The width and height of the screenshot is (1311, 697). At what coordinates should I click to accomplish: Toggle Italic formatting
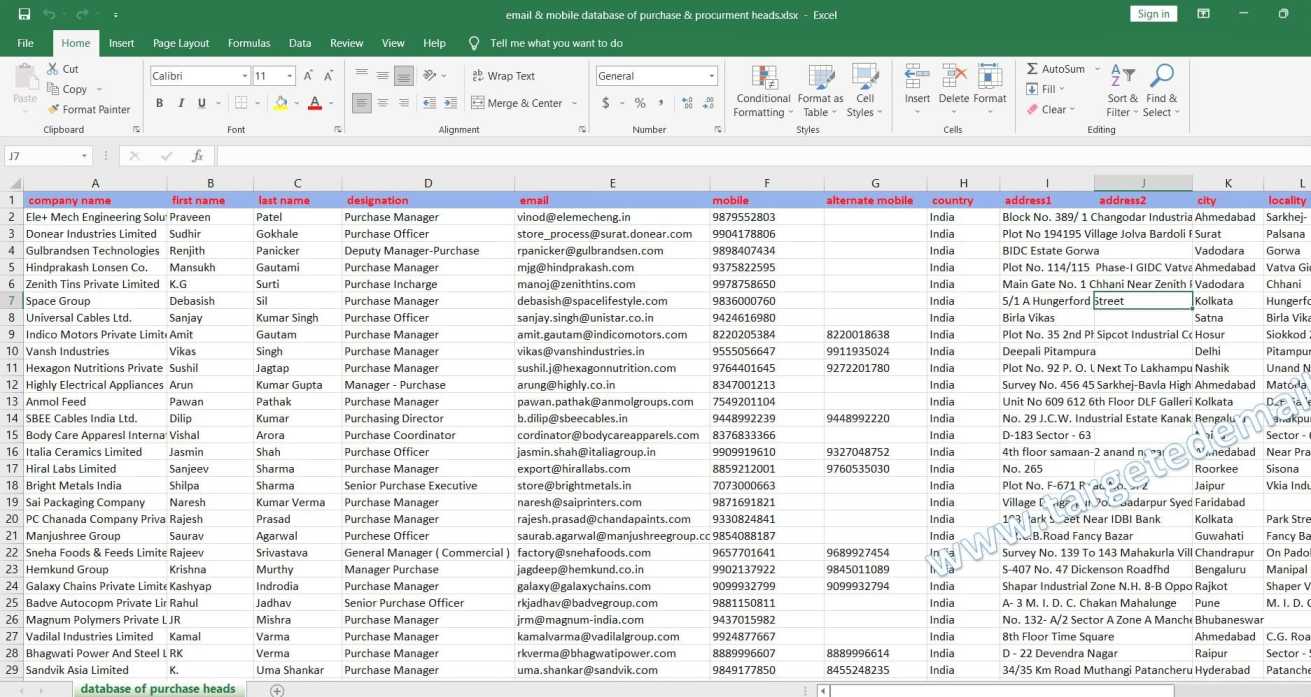181,103
